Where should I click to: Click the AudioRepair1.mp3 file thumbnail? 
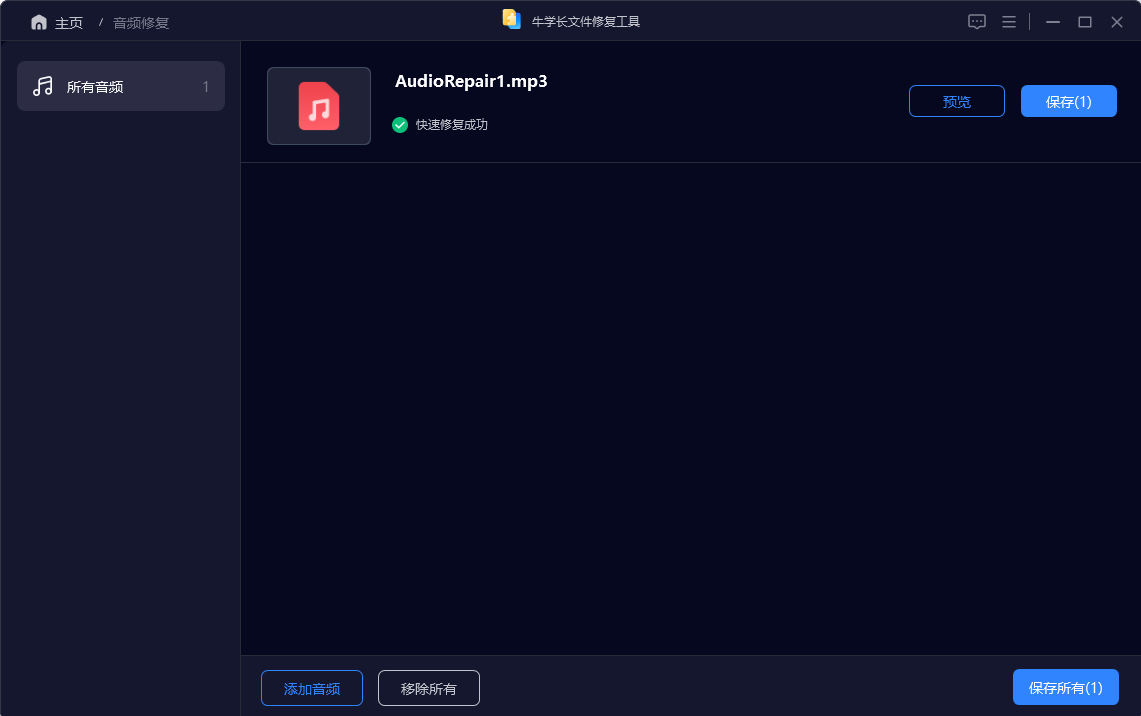[319, 106]
